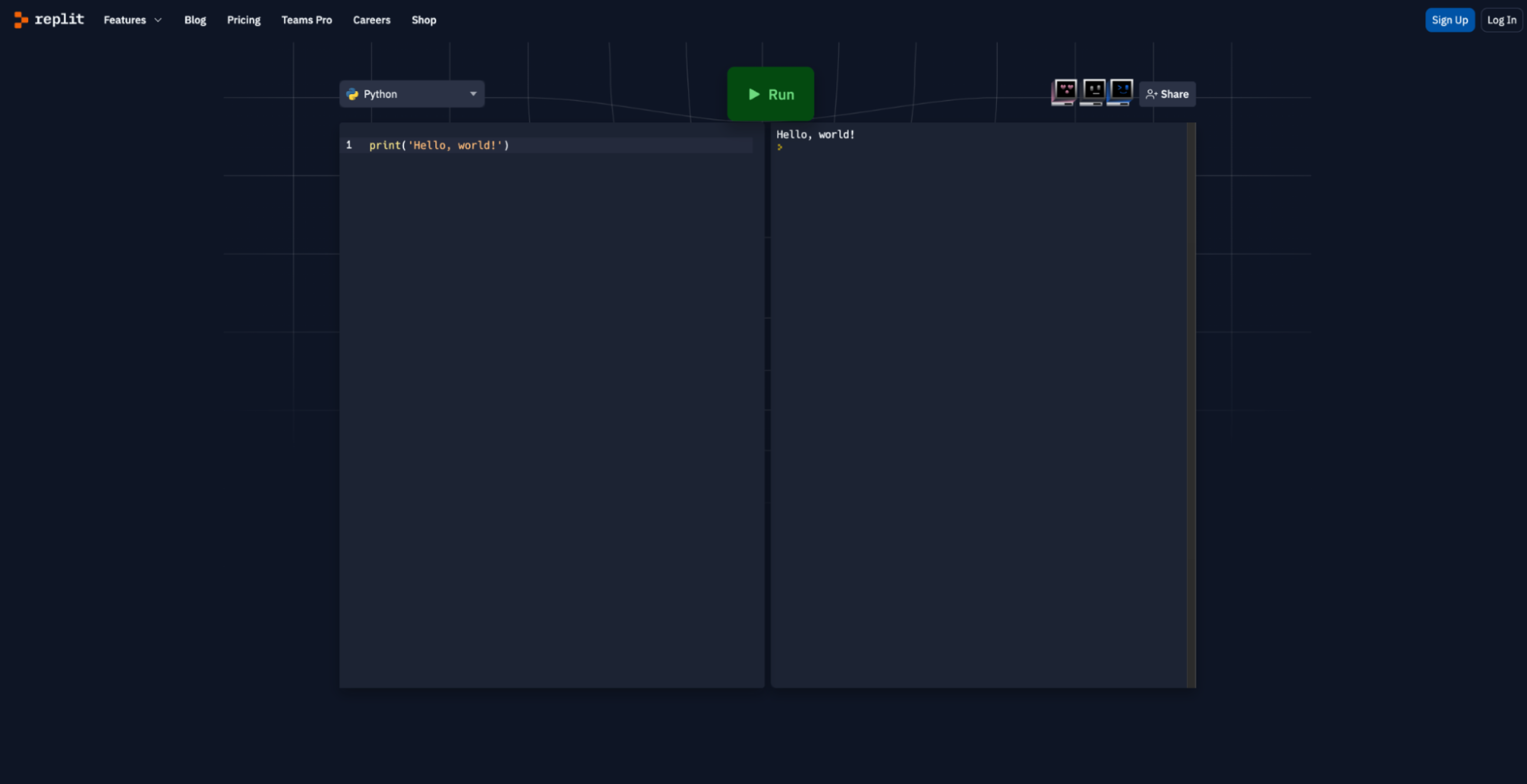
Task: Visit the Shop link
Action: (x=424, y=20)
